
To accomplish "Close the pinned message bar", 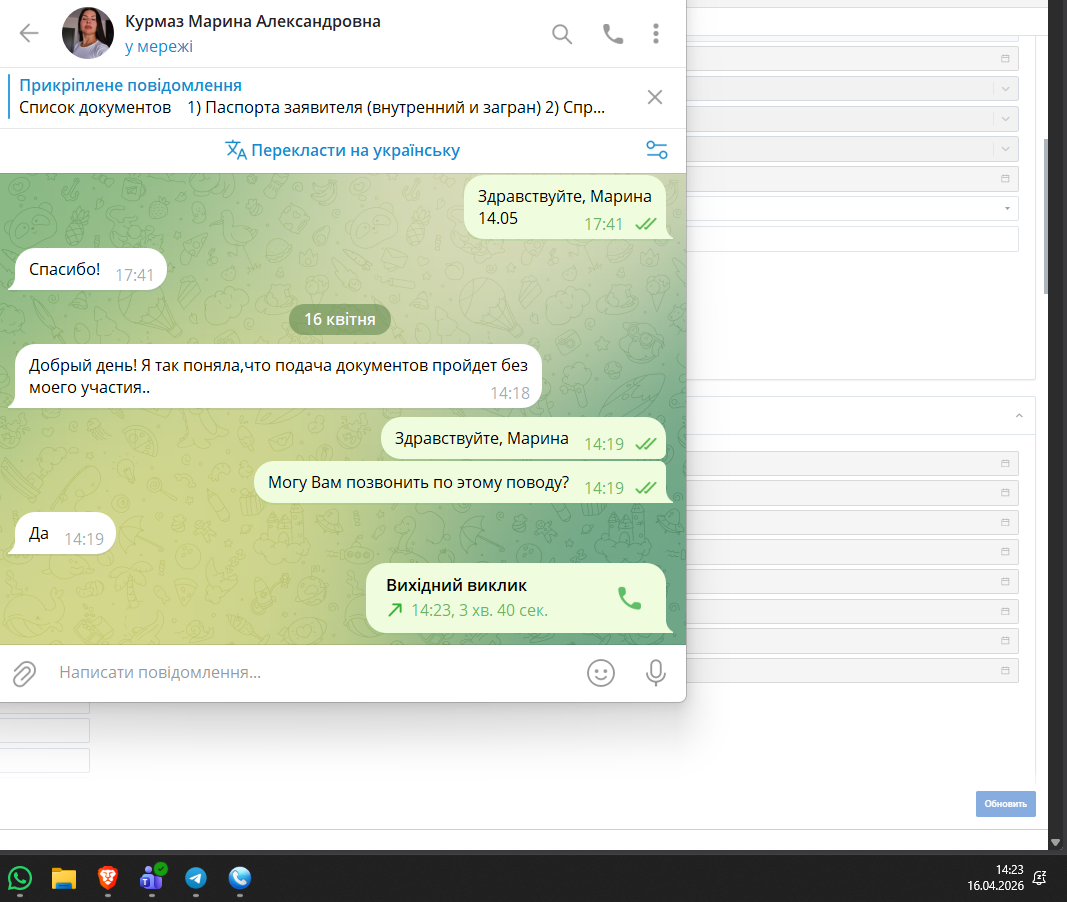I will click(x=655, y=97).
